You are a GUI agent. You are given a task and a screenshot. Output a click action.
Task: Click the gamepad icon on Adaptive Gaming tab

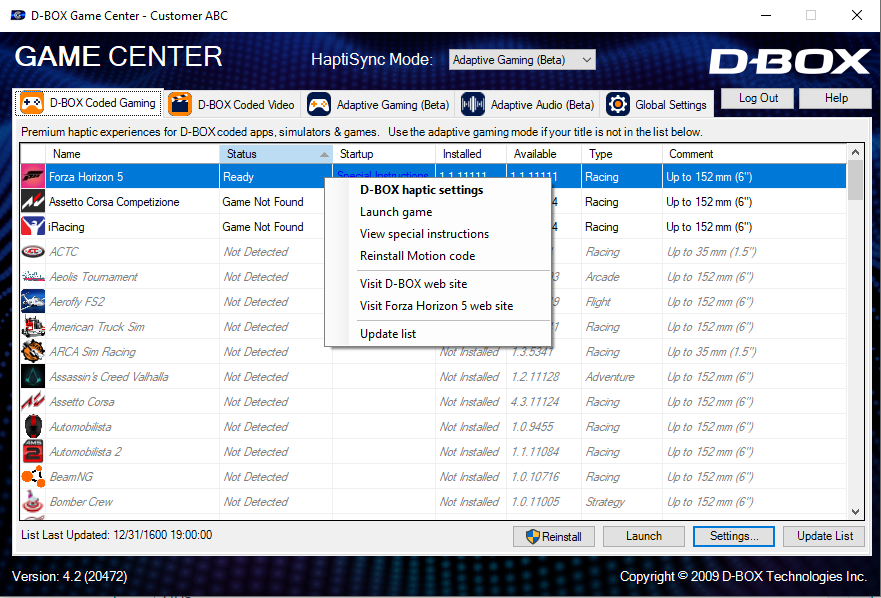pos(318,103)
